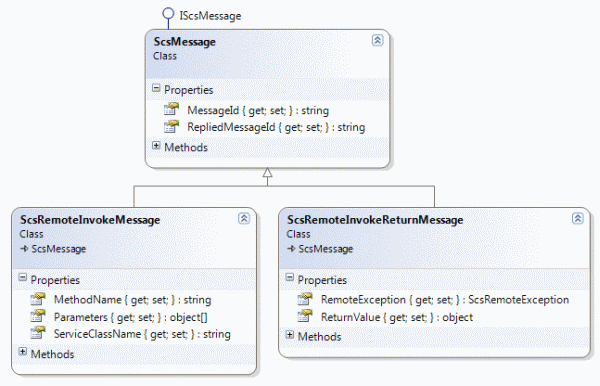Collapse Properties section in ScsMessage

pos(156,88)
